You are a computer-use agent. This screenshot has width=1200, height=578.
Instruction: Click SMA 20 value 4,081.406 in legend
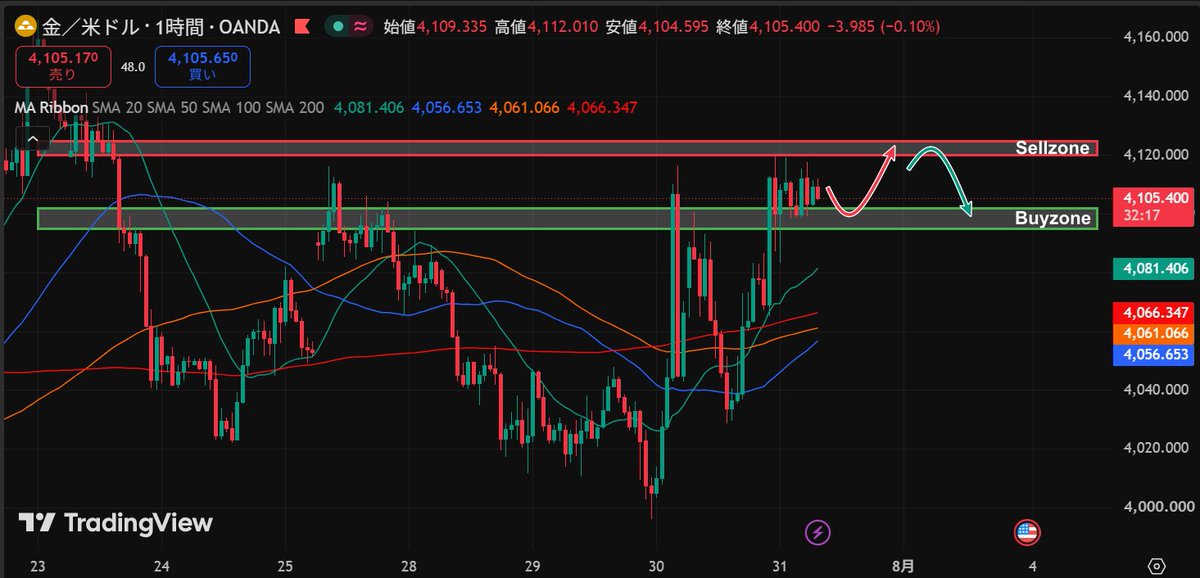(369, 107)
